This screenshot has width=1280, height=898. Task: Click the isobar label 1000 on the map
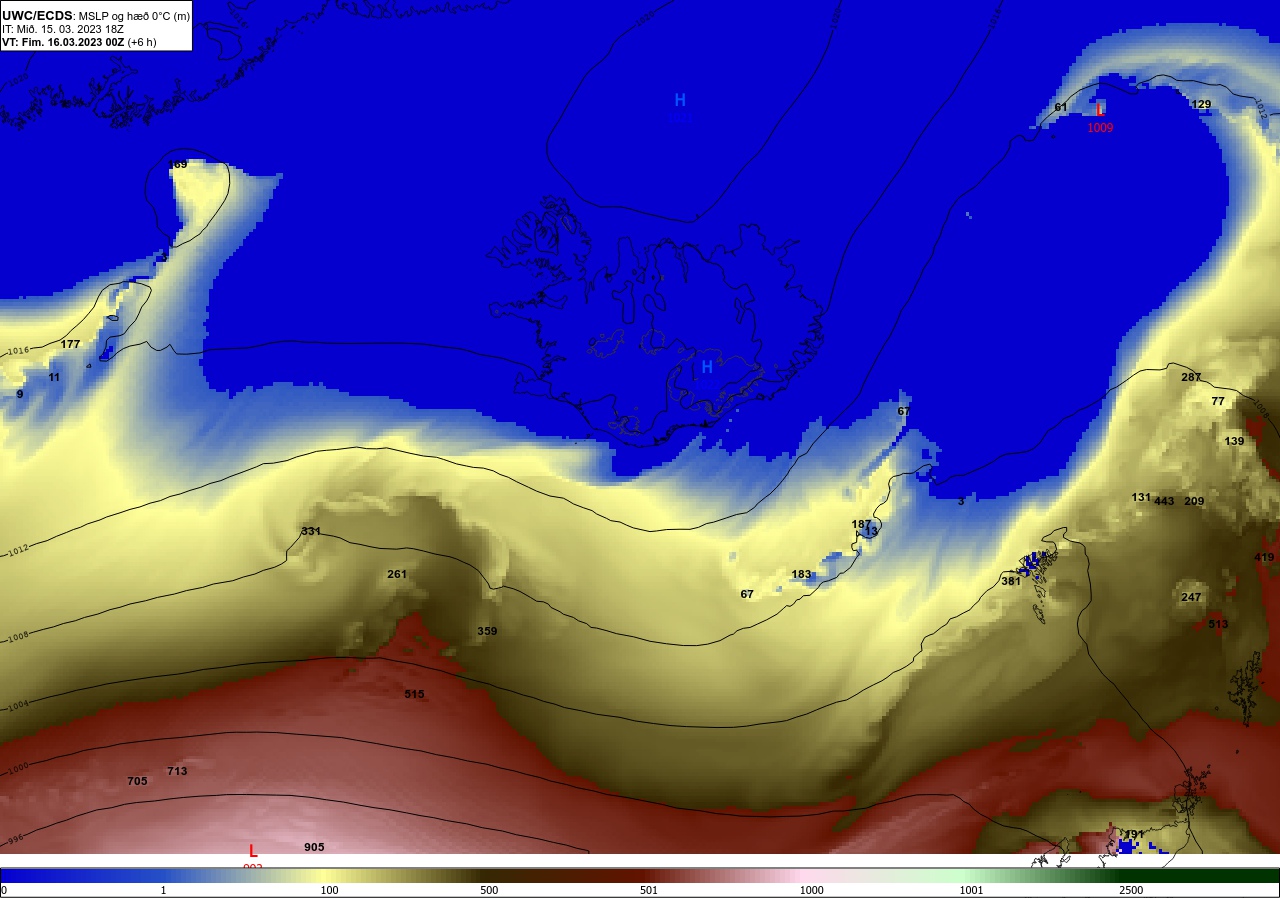click(x=18, y=767)
